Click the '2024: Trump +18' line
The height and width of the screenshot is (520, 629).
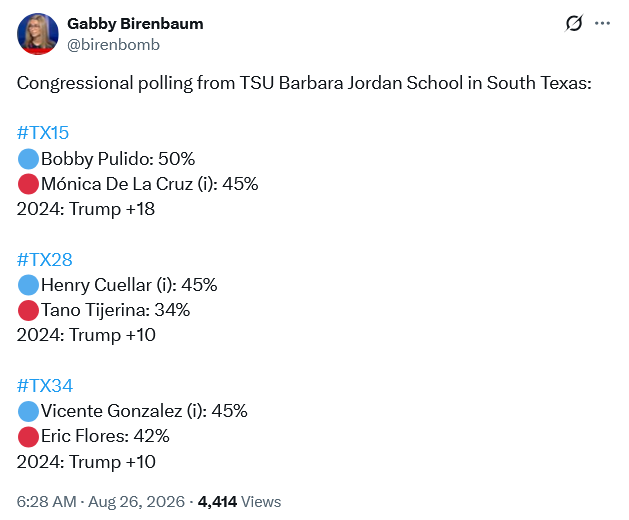[x=86, y=209]
